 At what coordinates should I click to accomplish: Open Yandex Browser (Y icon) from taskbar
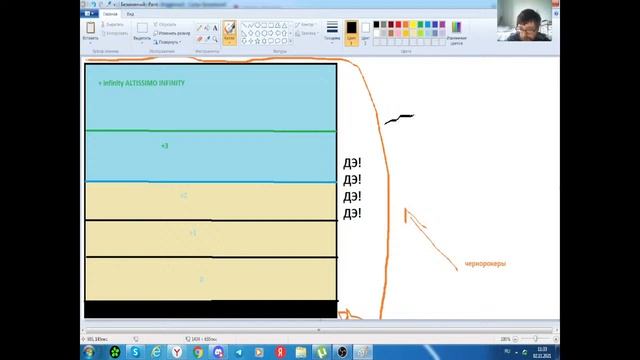pyautogui.click(x=177, y=352)
